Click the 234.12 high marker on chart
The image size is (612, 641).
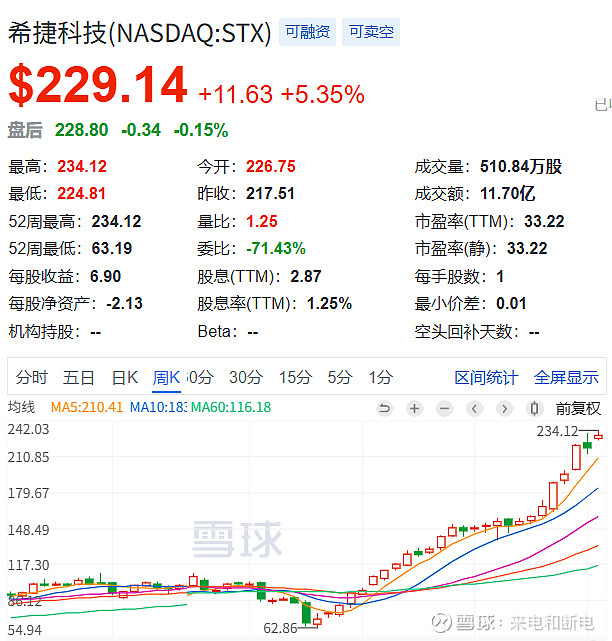pyautogui.click(x=557, y=431)
